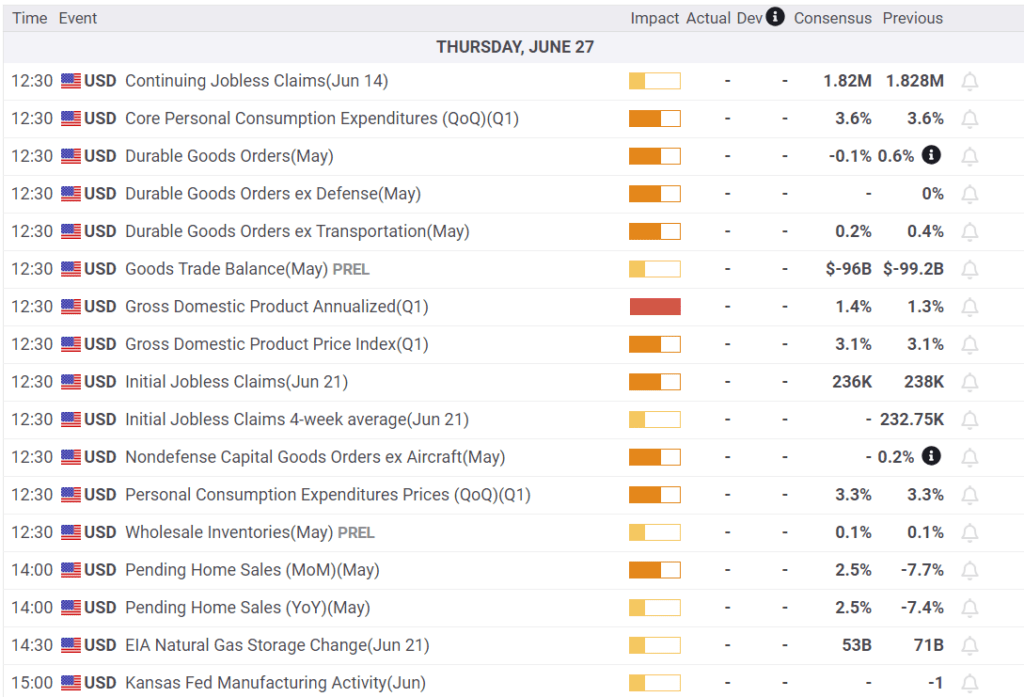
Task: Set alert bell for GDP Annualized(Q1)
Action: [x=970, y=307]
